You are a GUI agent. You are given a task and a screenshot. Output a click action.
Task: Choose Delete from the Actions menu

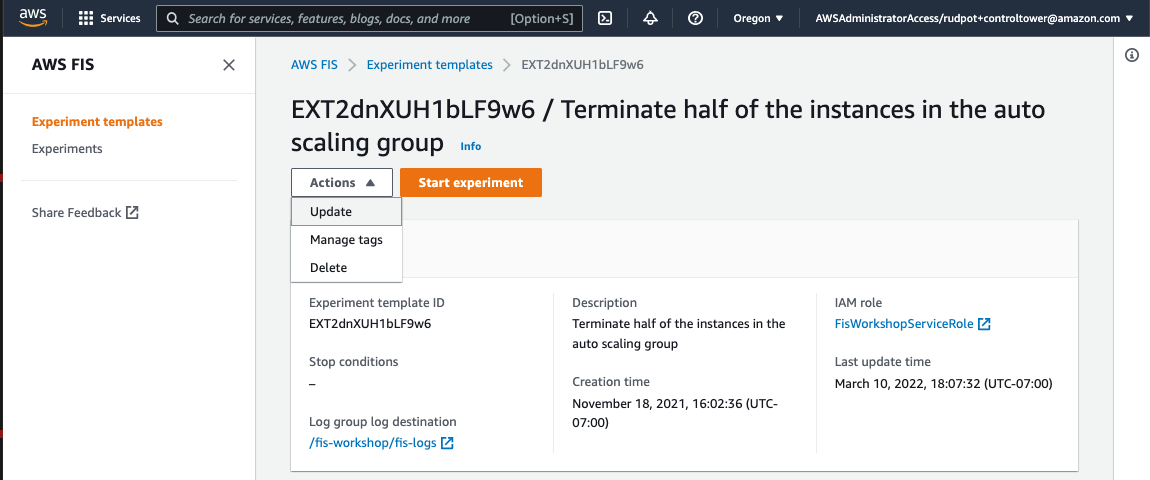tap(346, 267)
